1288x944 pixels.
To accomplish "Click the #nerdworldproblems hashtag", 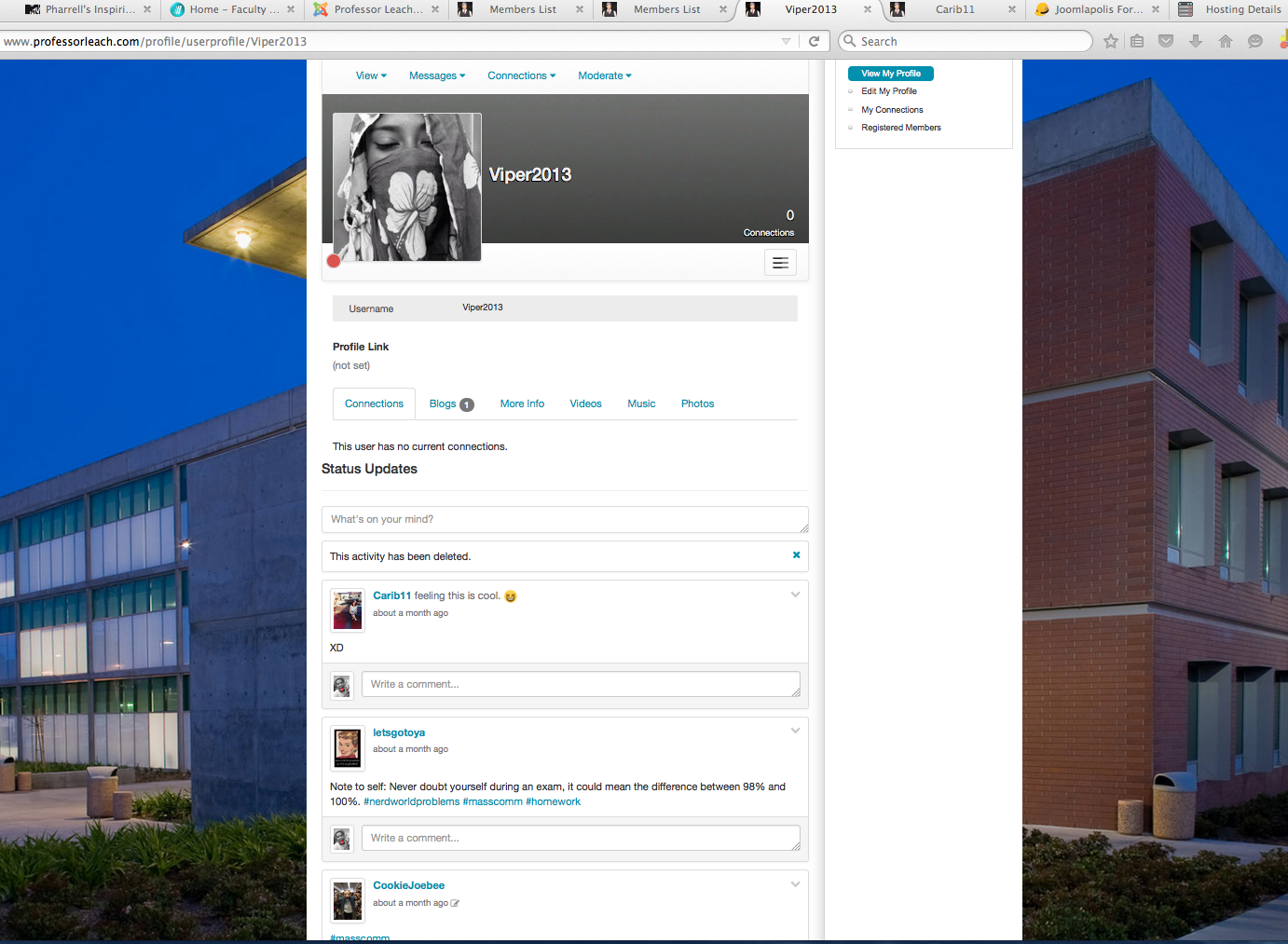I will click(x=411, y=801).
